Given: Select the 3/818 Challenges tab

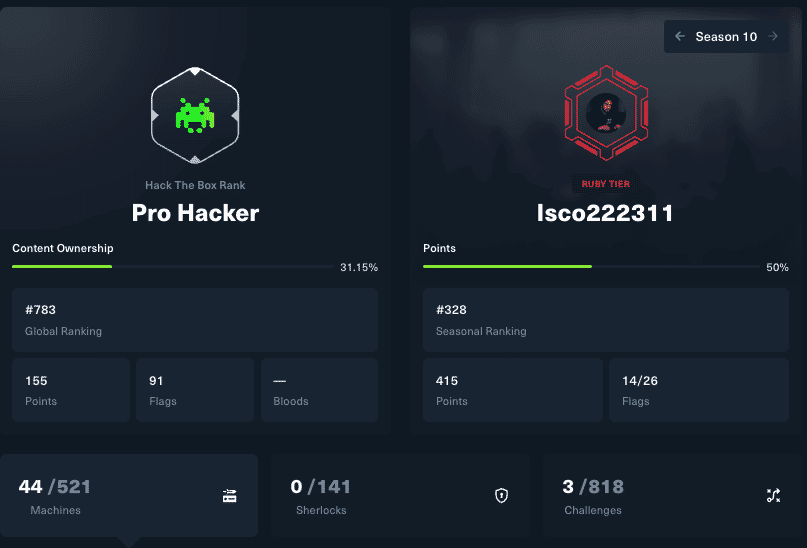Looking at the screenshot, I should pos(674,496).
